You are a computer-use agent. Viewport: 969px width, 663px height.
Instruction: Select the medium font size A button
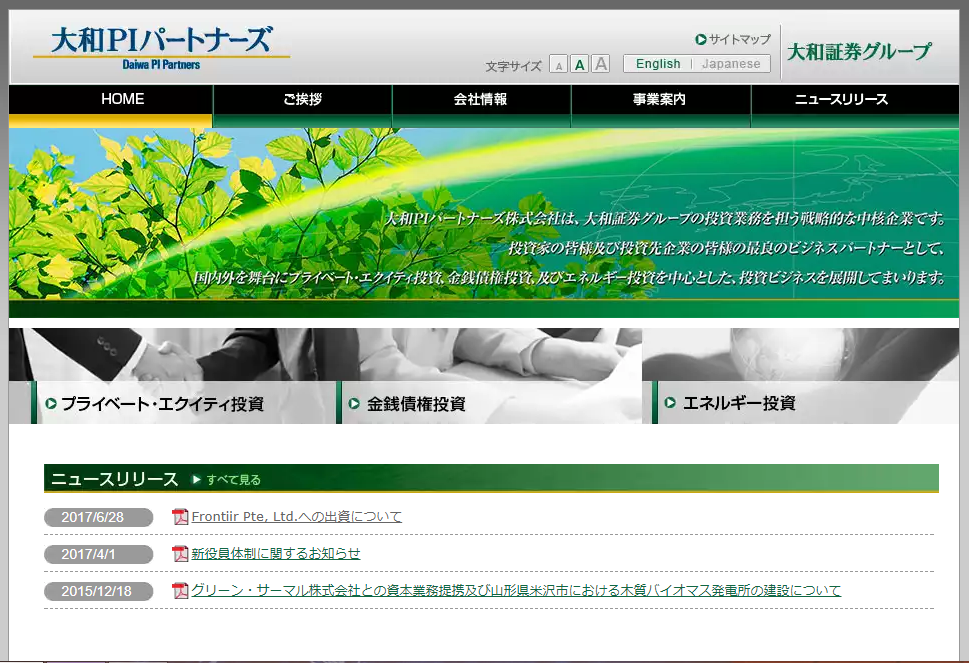tap(580, 64)
